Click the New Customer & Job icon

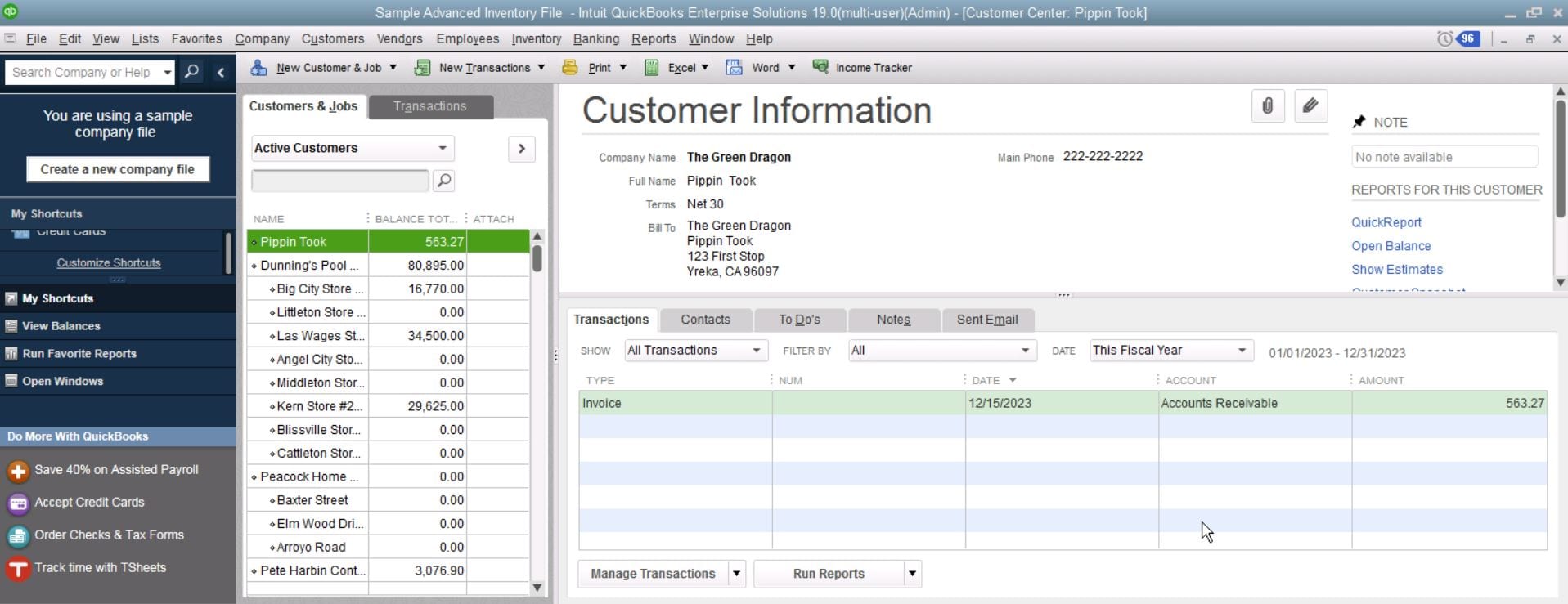[258, 68]
